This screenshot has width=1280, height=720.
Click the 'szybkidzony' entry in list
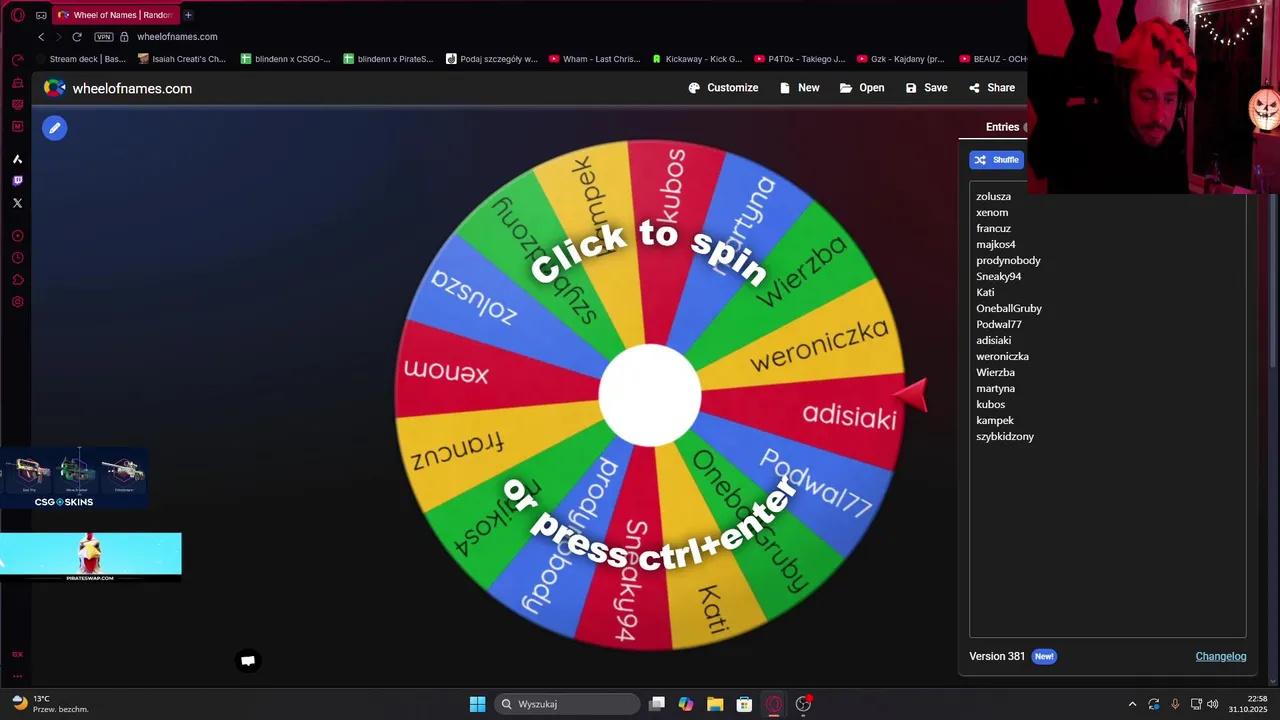1005,436
